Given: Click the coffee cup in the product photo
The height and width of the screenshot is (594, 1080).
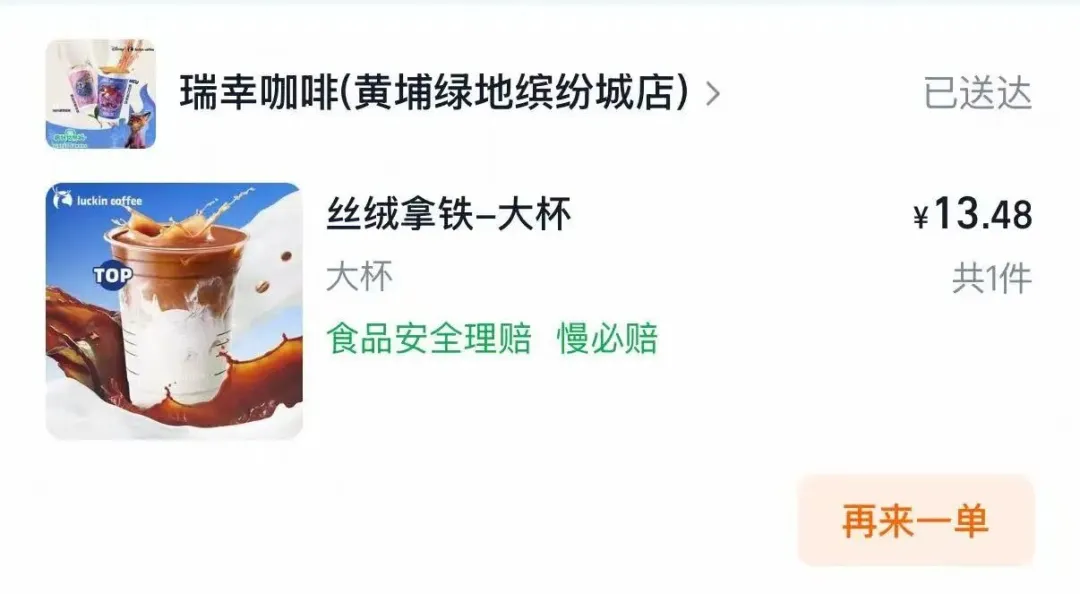Looking at the screenshot, I should (x=179, y=317).
